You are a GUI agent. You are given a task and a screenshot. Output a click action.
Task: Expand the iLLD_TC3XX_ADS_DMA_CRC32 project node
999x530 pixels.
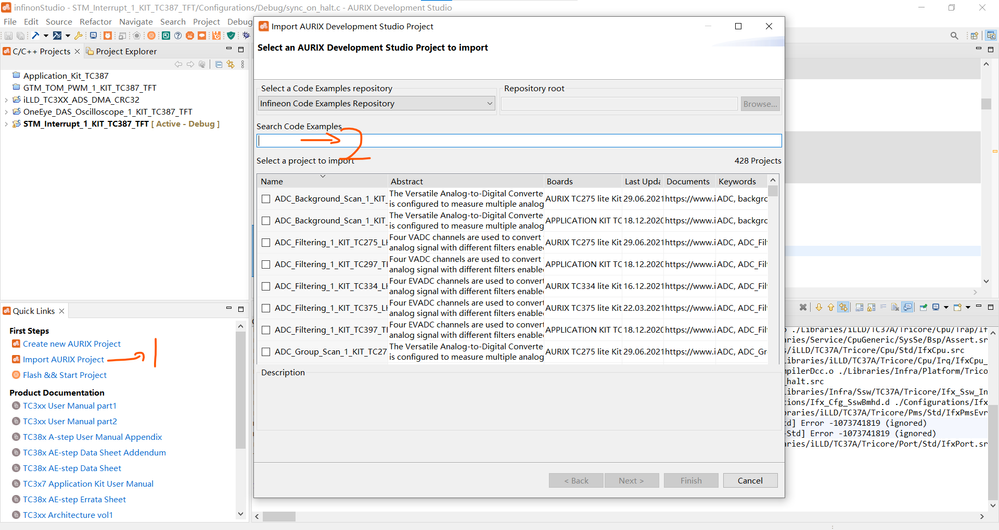click(x=7, y=100)
